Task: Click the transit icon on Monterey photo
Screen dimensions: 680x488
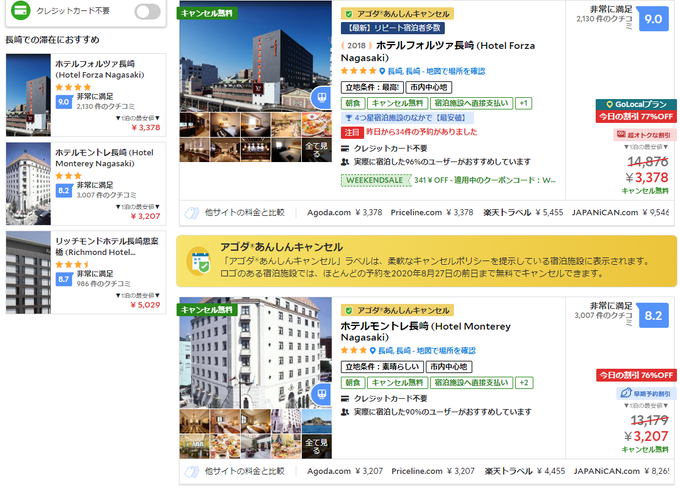Action: pos(321,394)
